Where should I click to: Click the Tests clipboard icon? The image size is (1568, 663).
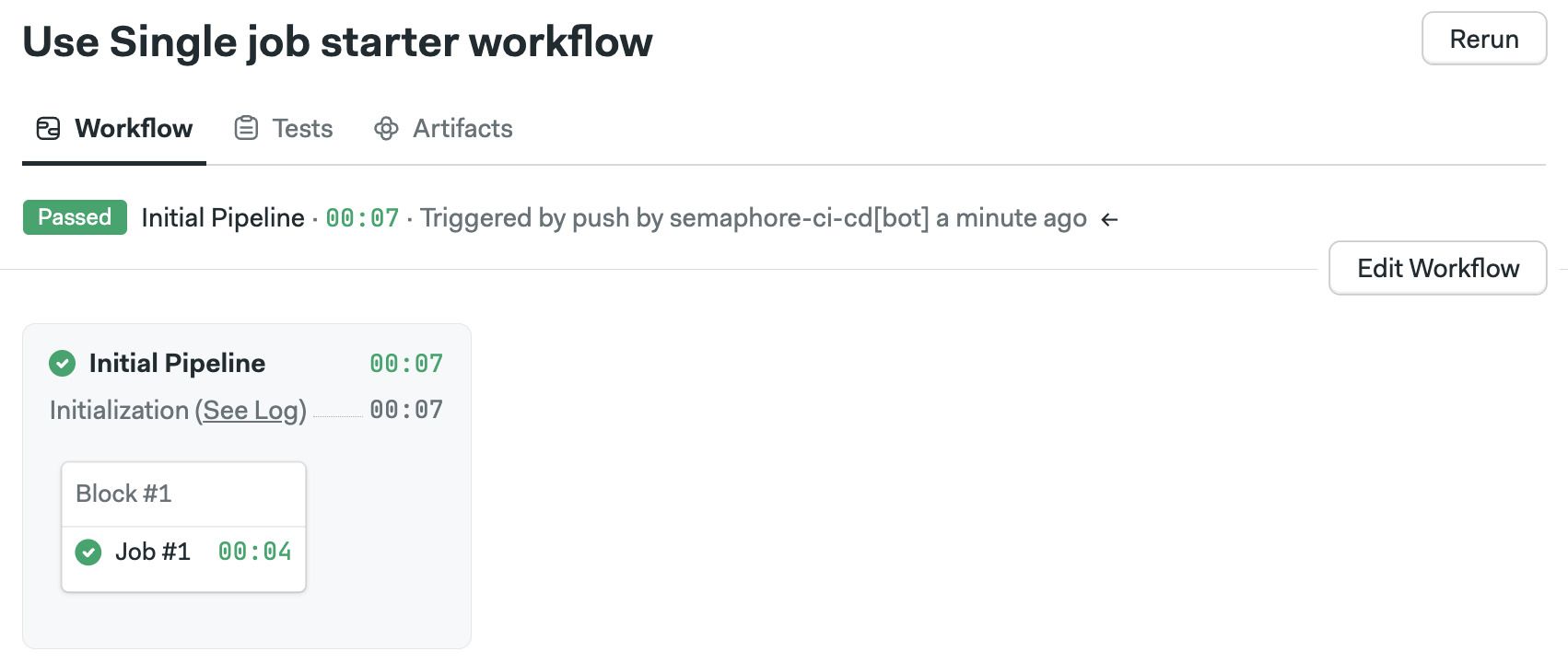click(246, 128)
